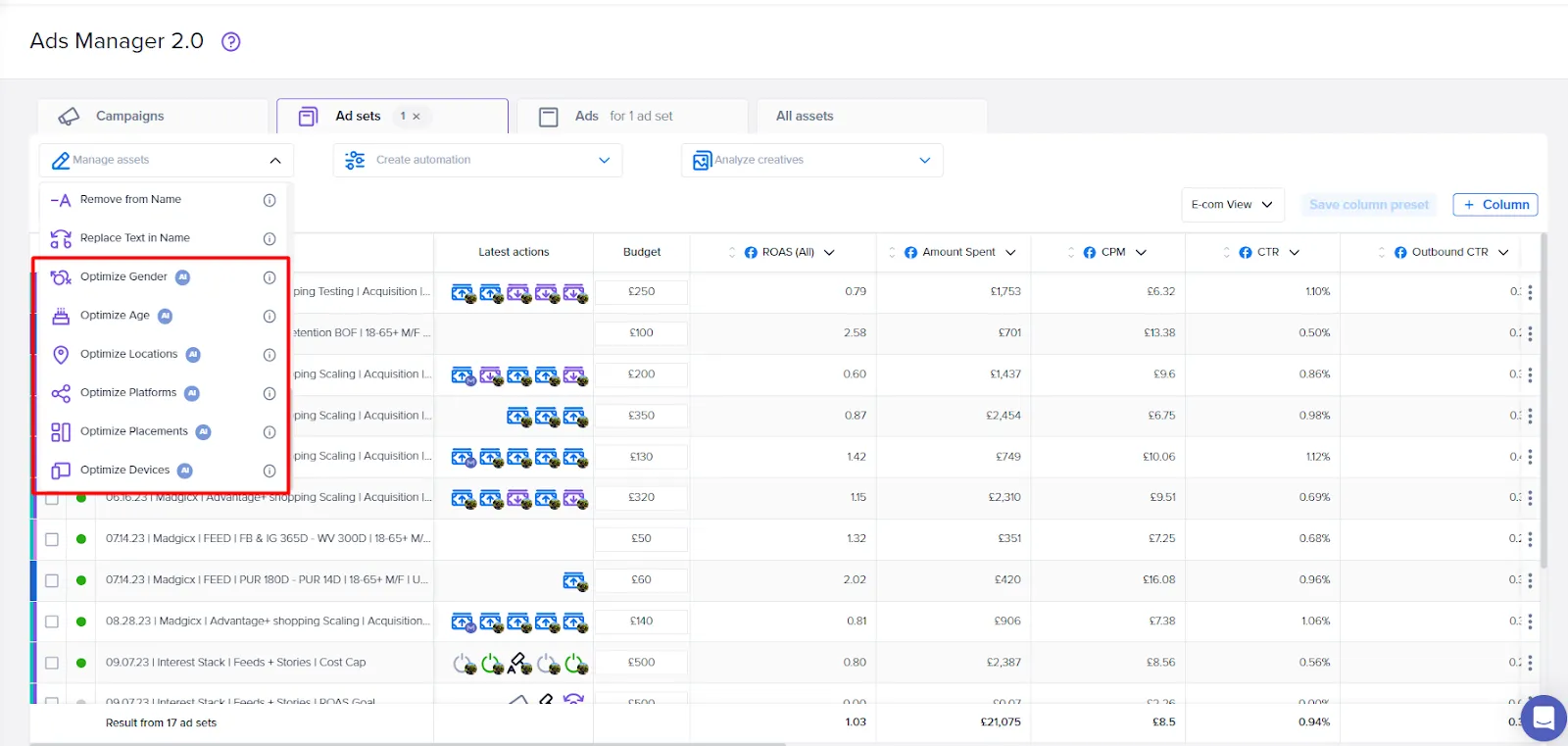Toggle the green status dot of 07.14.23 FEED FB & IG

coord(81,539)
